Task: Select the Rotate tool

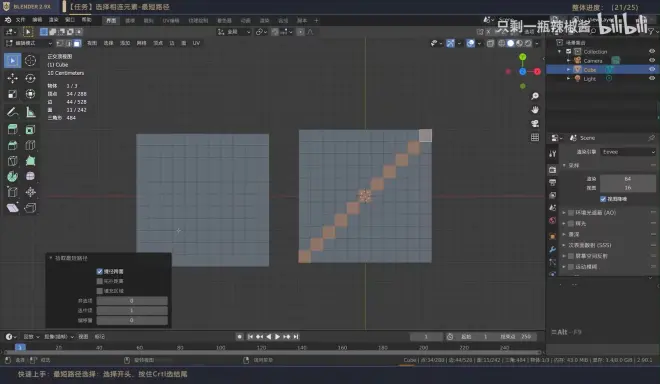Action: pos(30,78)
